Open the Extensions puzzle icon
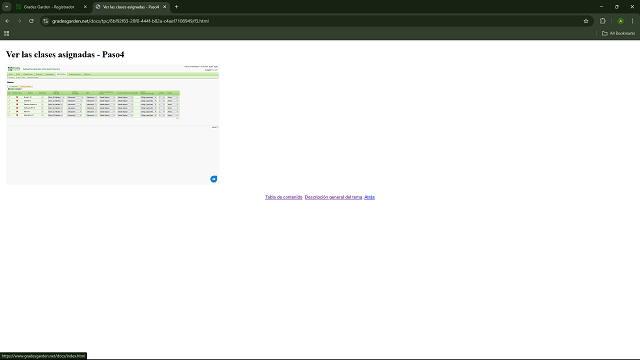 click(x=603, y=21)
